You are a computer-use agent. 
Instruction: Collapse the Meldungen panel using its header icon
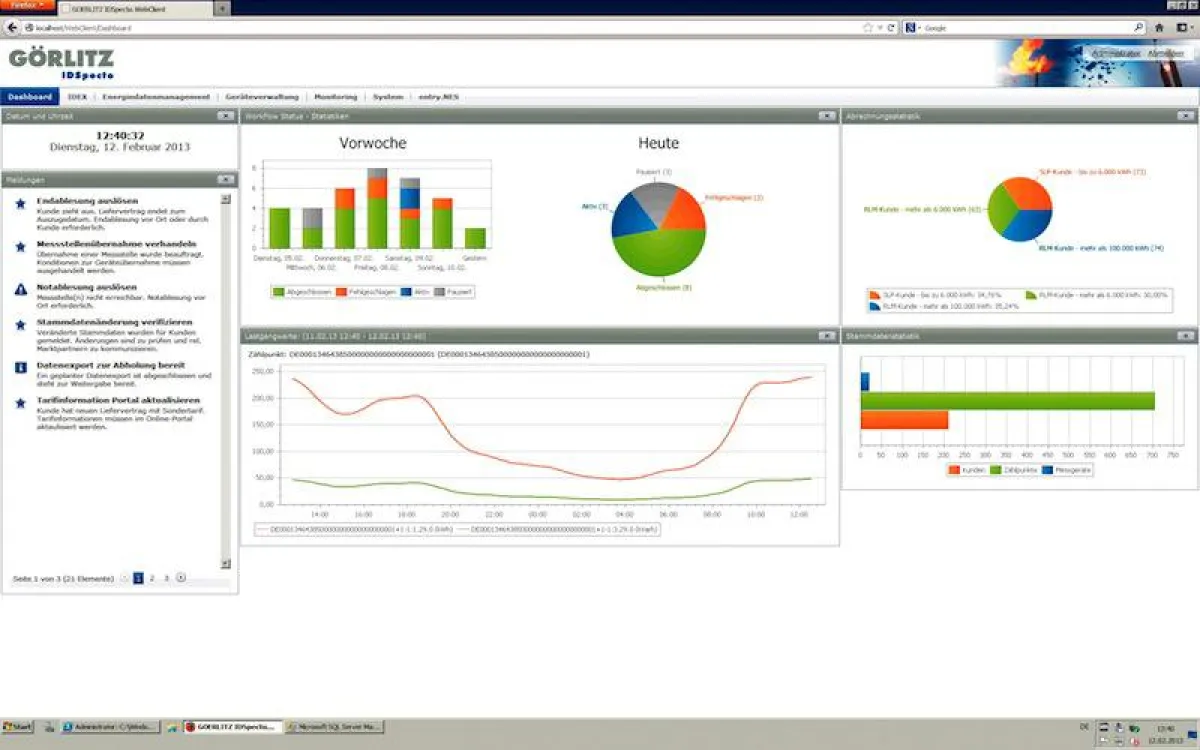pyautogui.click(x=228, y=180)
